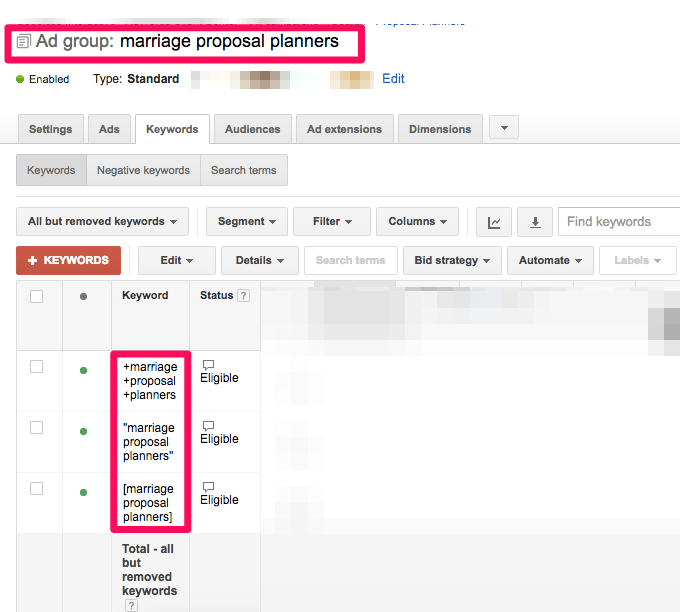Expand the Segment dropdown
680x612 pixels.
[247, 222]
